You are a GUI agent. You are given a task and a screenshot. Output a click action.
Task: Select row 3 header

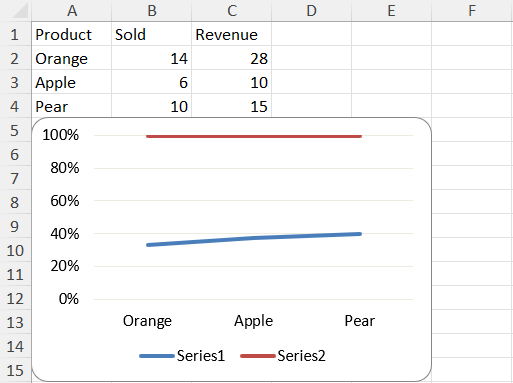point(15,82)
